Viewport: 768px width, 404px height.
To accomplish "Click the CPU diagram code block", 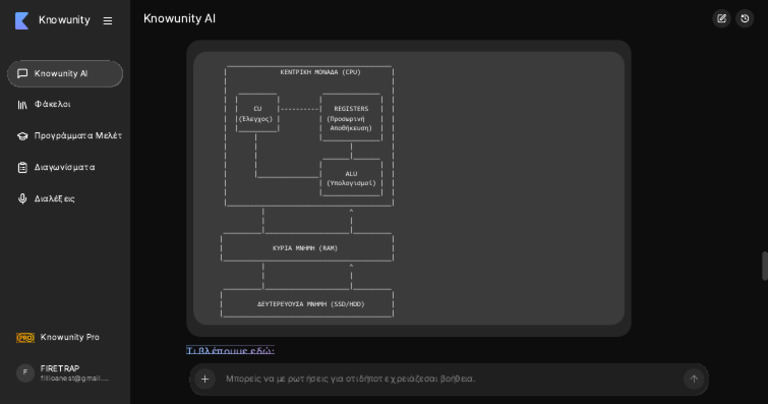I will (408, 188).
